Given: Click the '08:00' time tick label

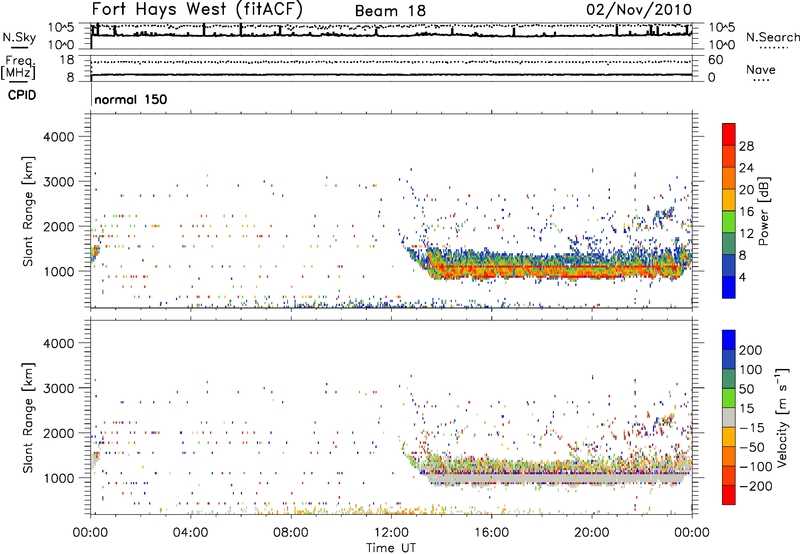Looking at the screenshot, I should [x=291, y=533].
